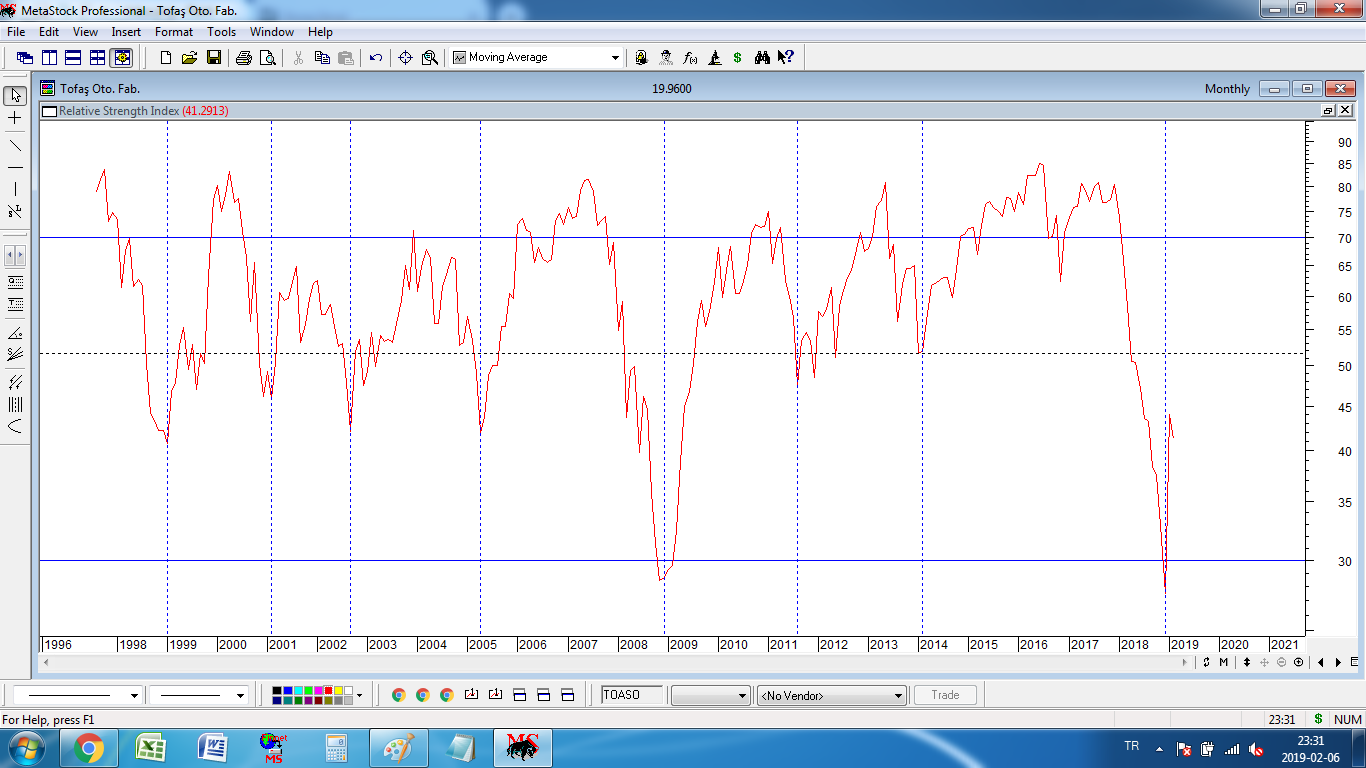The image size is (1366, 768).
Task: Click the zoom in plus button under chart
Action: click(1298, 662)
